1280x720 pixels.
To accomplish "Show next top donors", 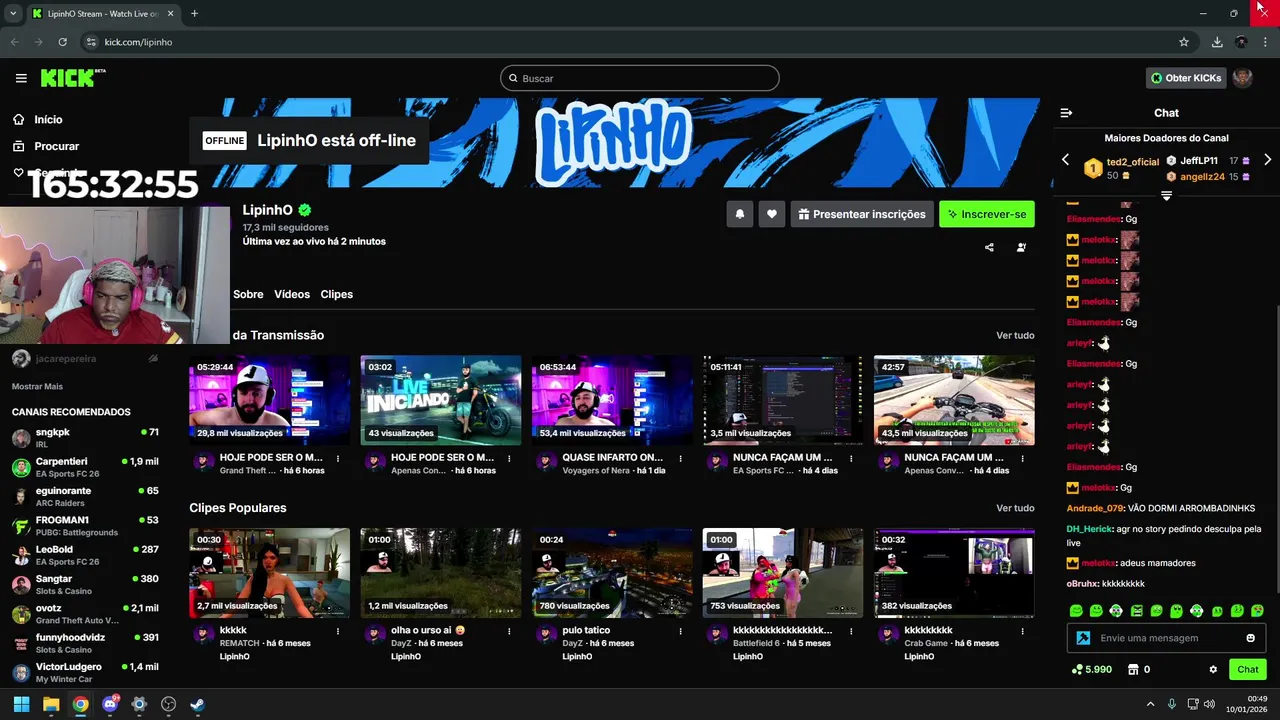I will pyautogui.click(x=1267, y=160).
